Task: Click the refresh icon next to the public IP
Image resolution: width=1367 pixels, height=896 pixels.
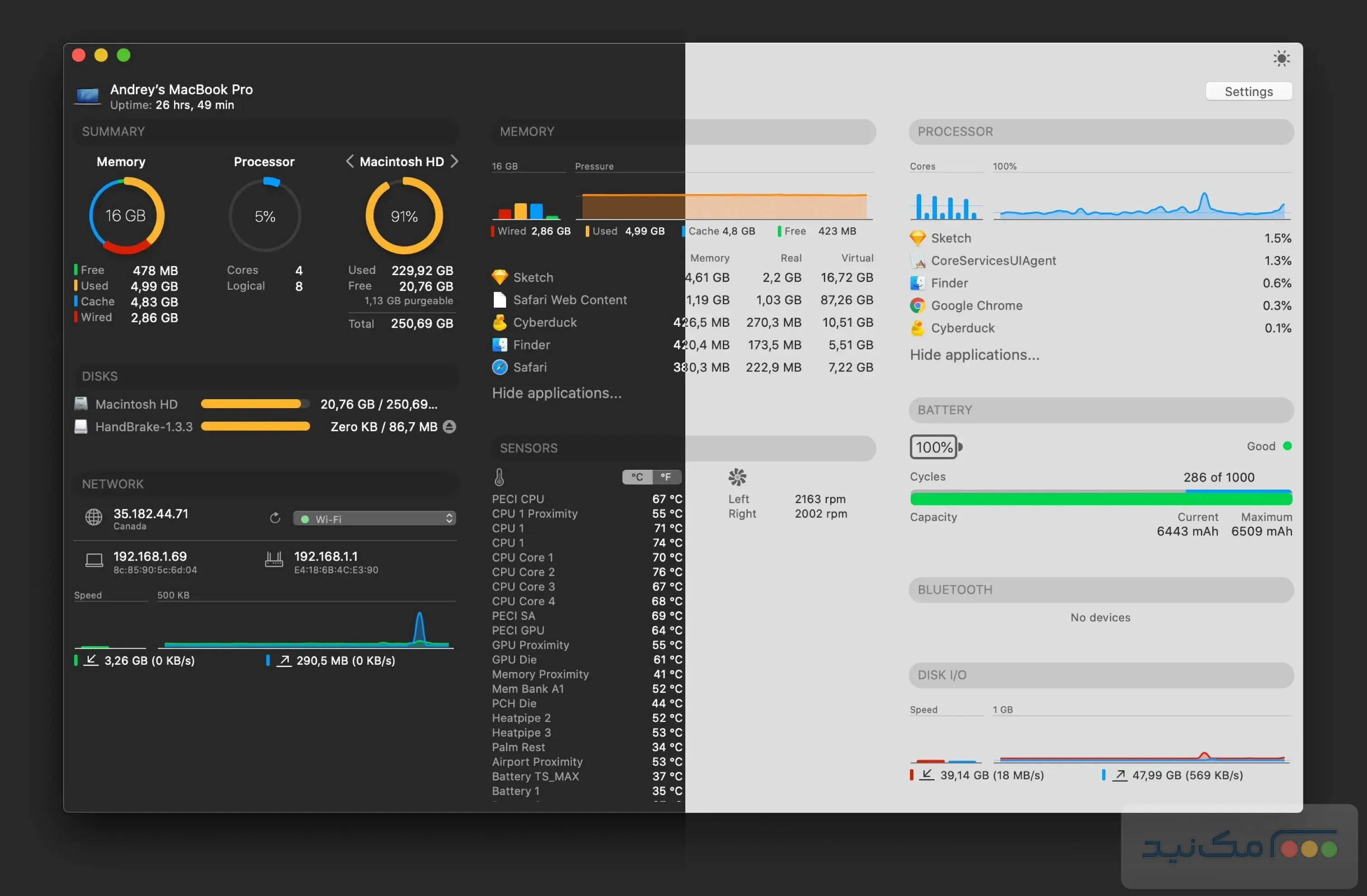Action: 275,518
